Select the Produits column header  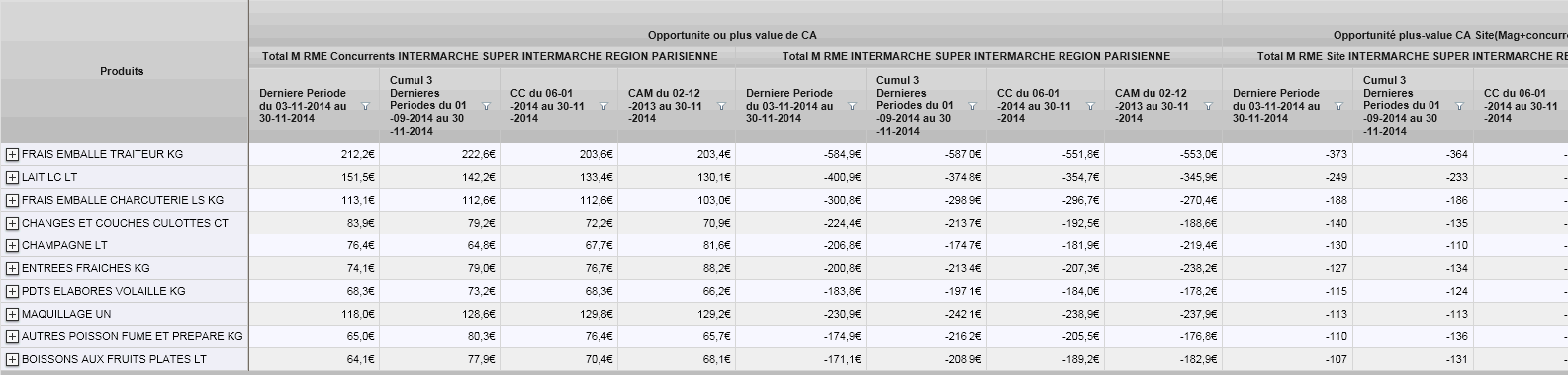pos(123,71)
